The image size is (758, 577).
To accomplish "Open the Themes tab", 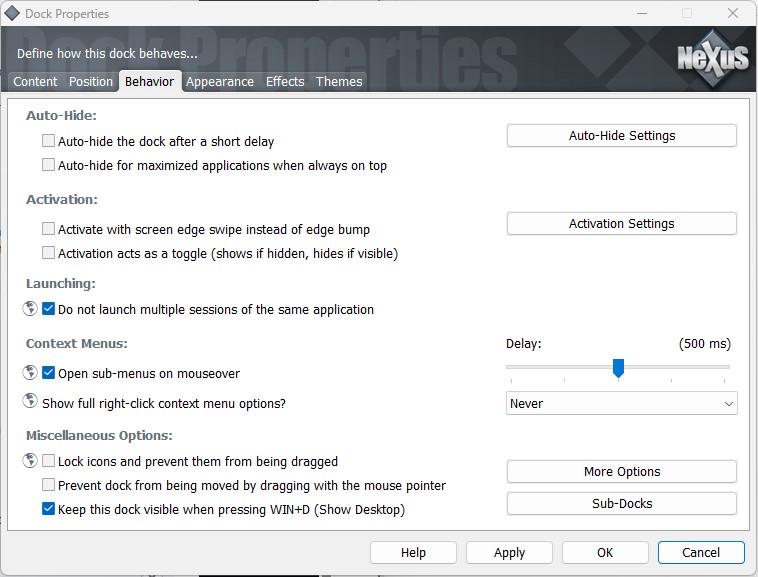I will tap(339, 82).
